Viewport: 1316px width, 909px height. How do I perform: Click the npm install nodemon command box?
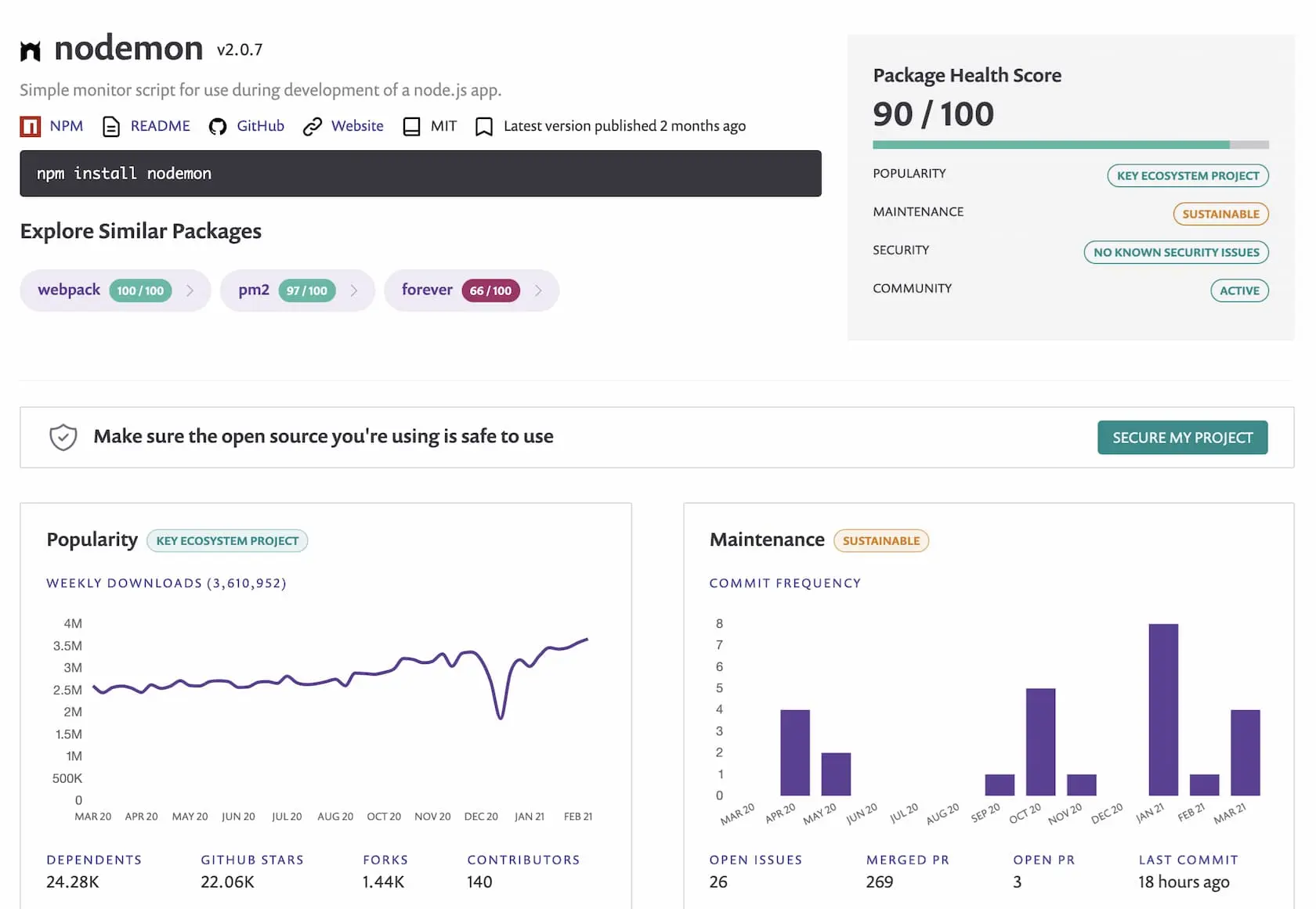click(420, 173)
